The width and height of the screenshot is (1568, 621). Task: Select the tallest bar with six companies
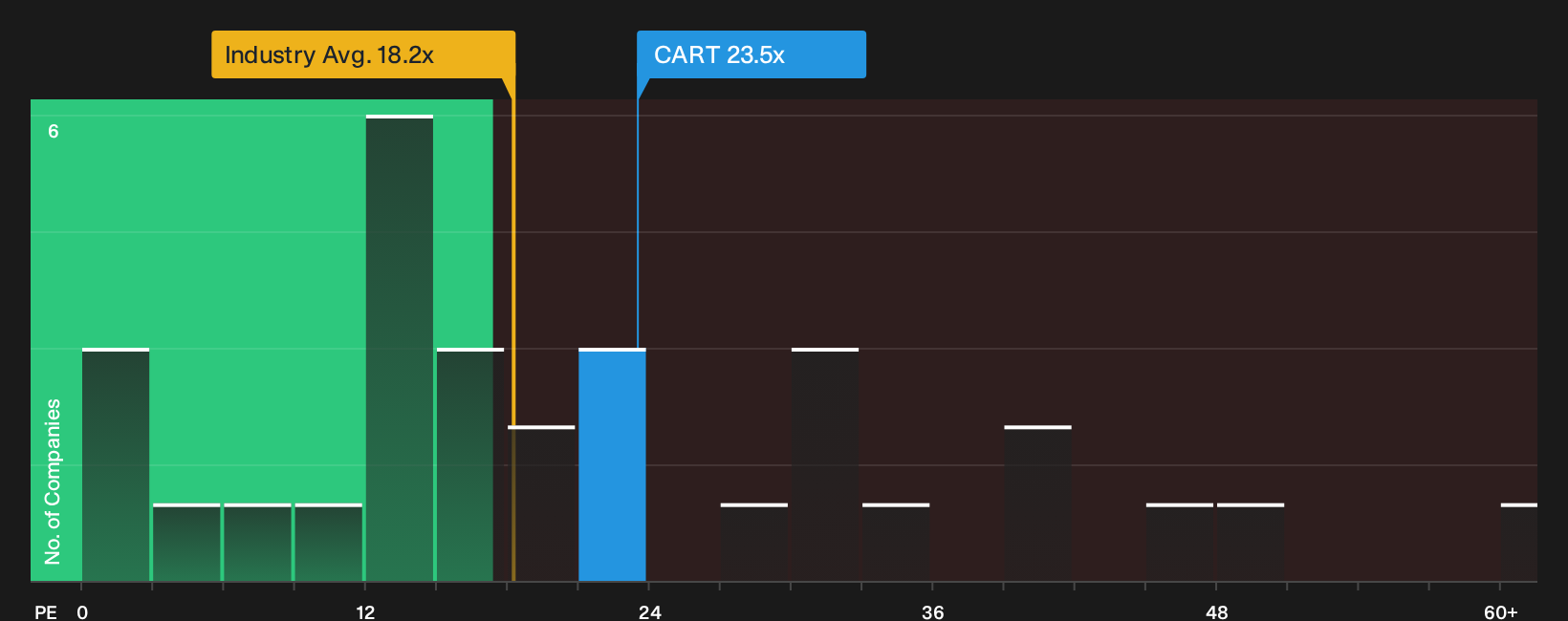[400, 349]
